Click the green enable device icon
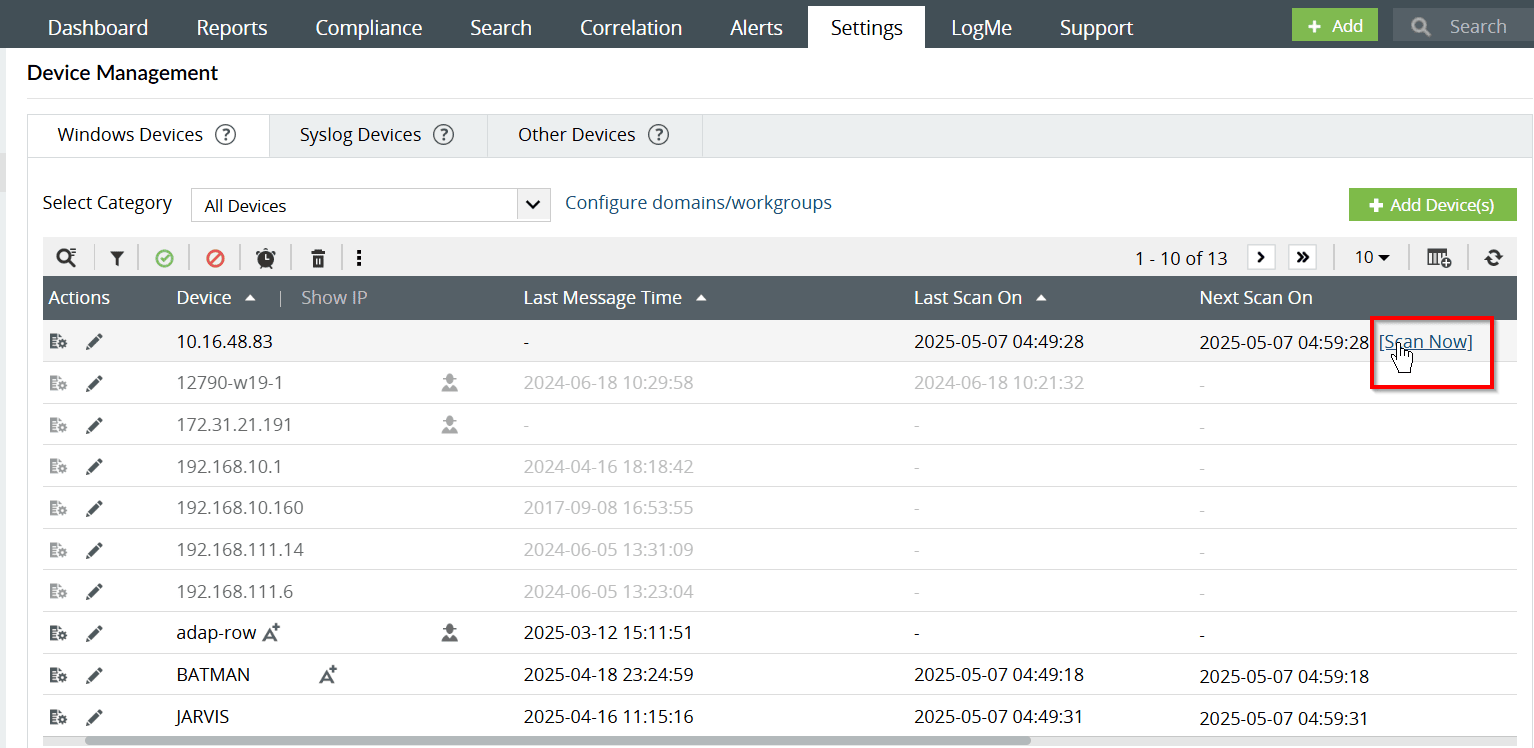 tap(164, 258)
